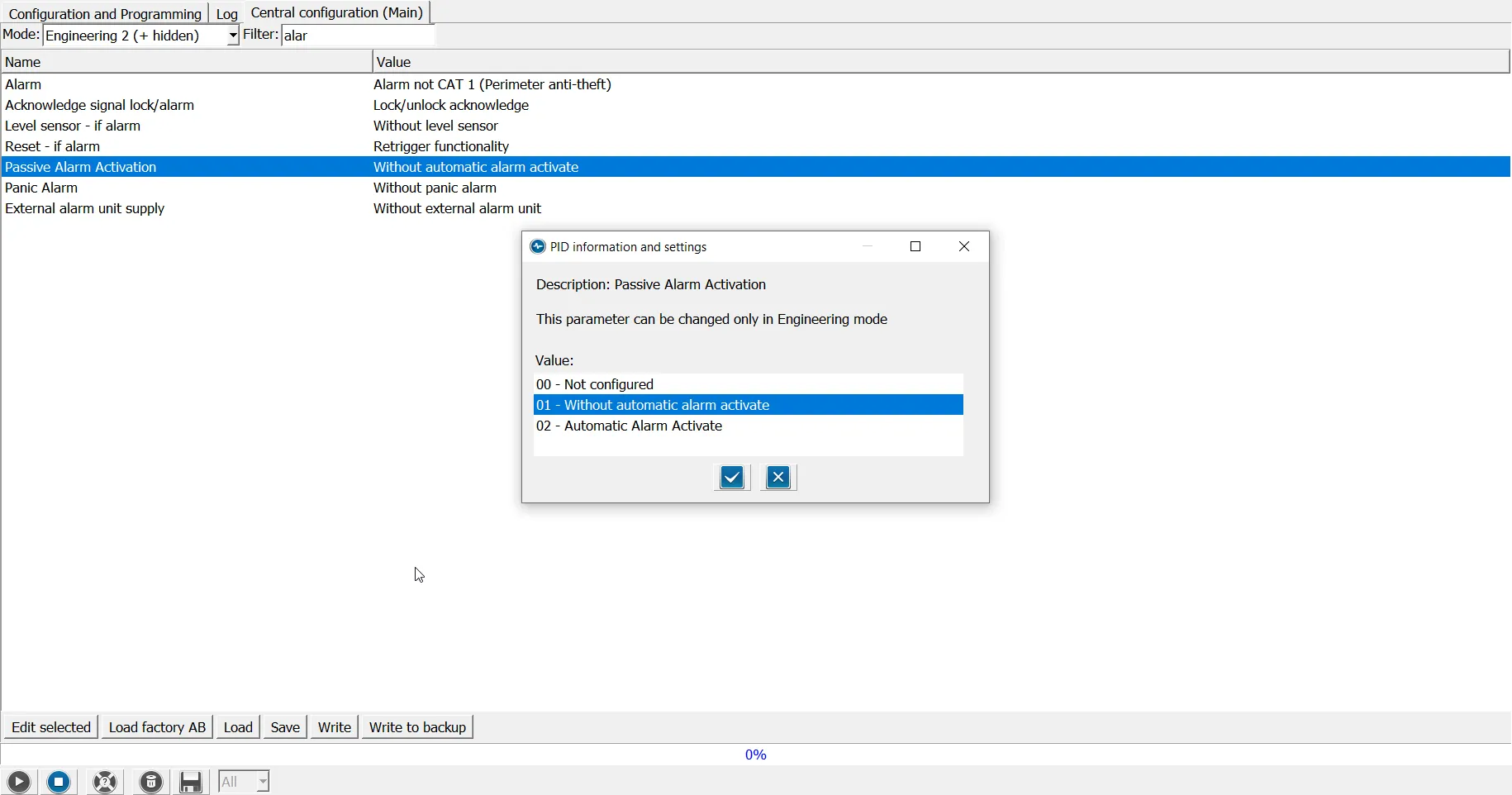Click the Write to backup button
The width and height of the screenshot is (1512, 795).
pos(417,727)
